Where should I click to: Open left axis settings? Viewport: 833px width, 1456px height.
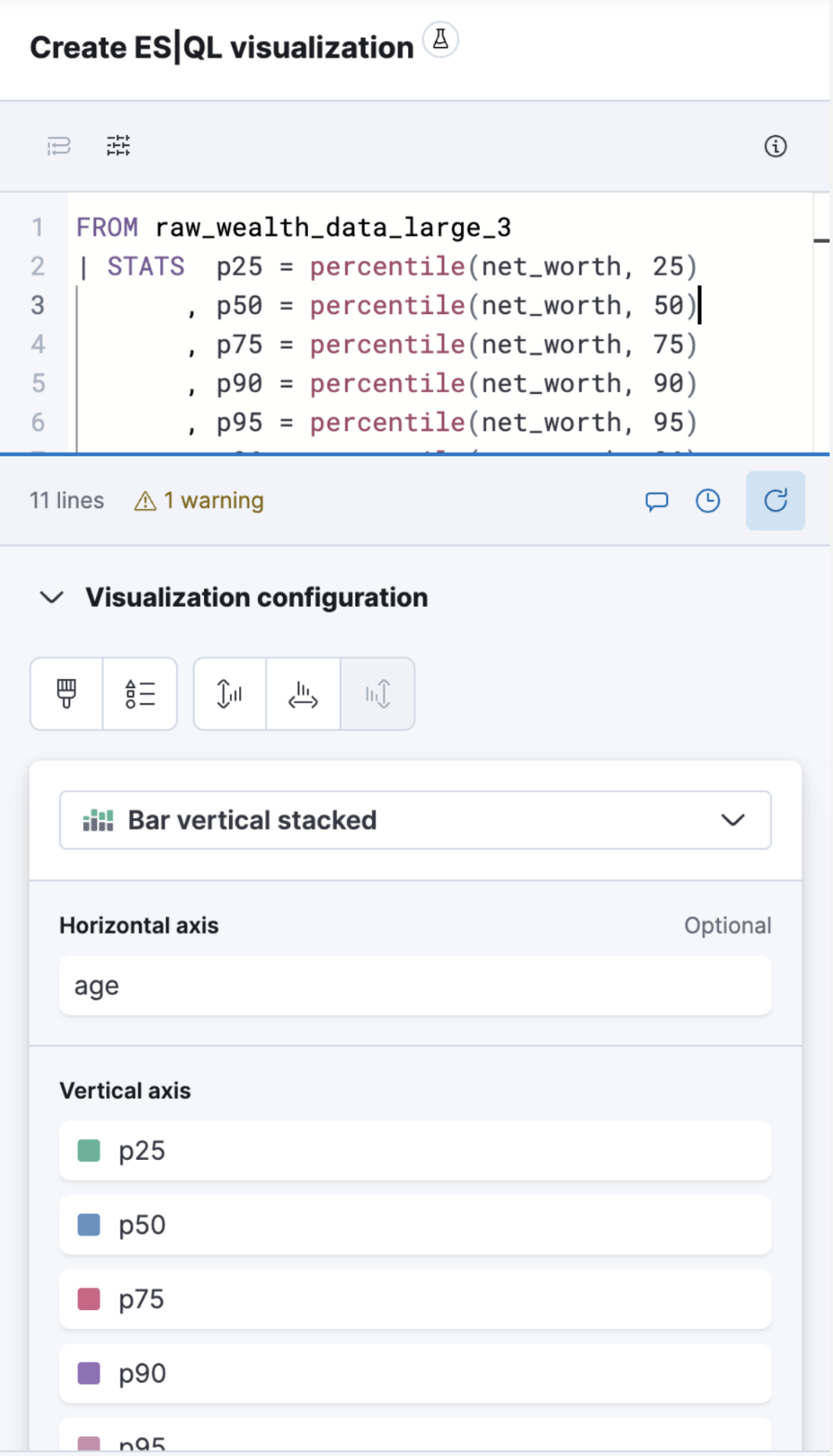click(x=230, y=694)
